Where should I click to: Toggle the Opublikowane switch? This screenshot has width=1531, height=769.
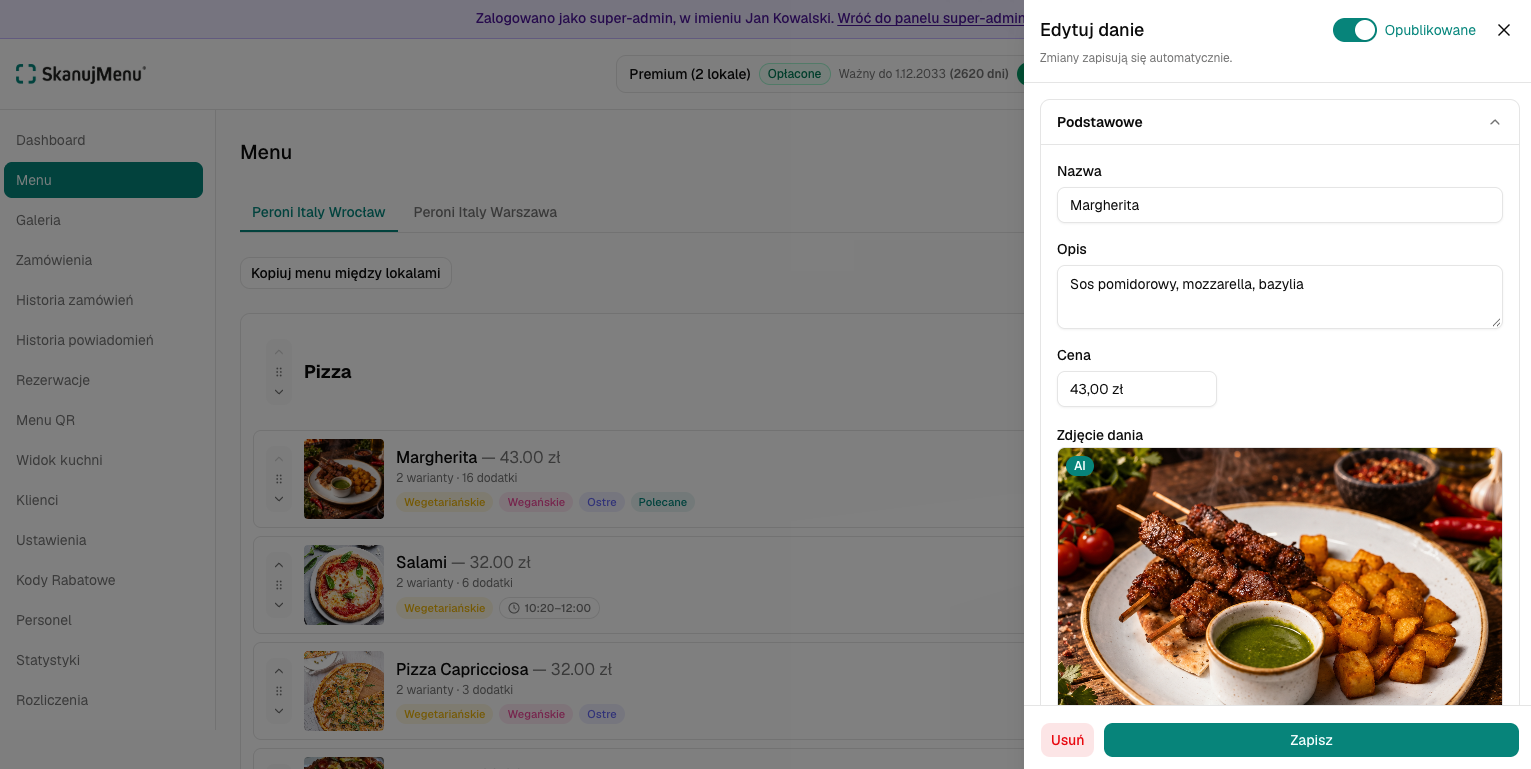[x=1354, y=30]
